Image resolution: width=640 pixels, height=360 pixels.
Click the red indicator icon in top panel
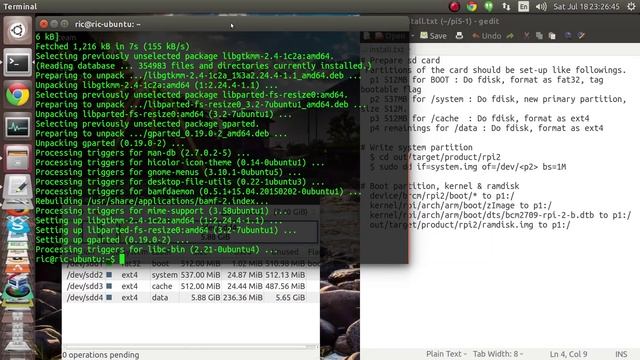click(454, 6)
